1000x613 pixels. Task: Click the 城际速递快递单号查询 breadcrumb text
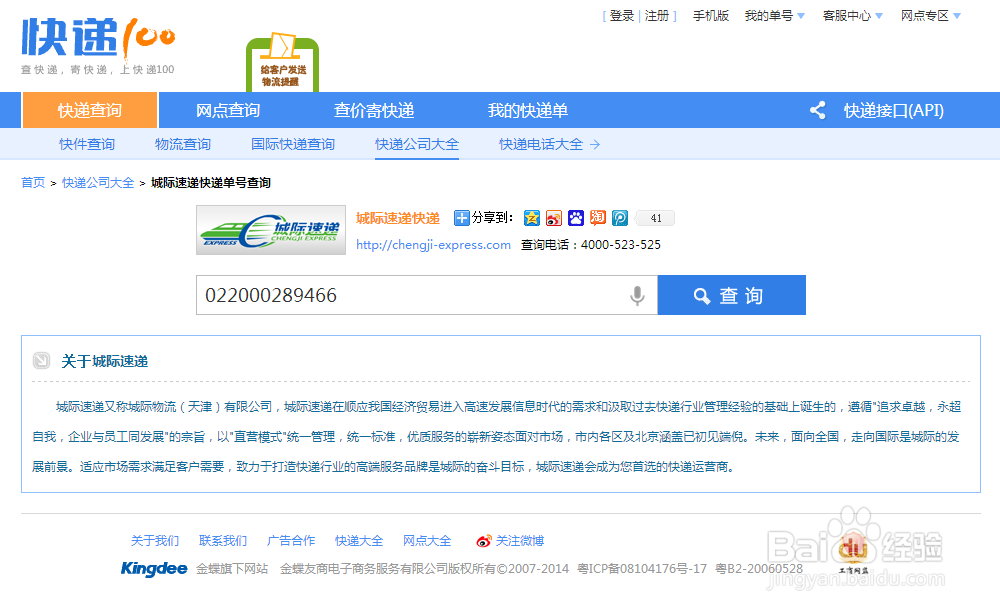coord(210,183)
